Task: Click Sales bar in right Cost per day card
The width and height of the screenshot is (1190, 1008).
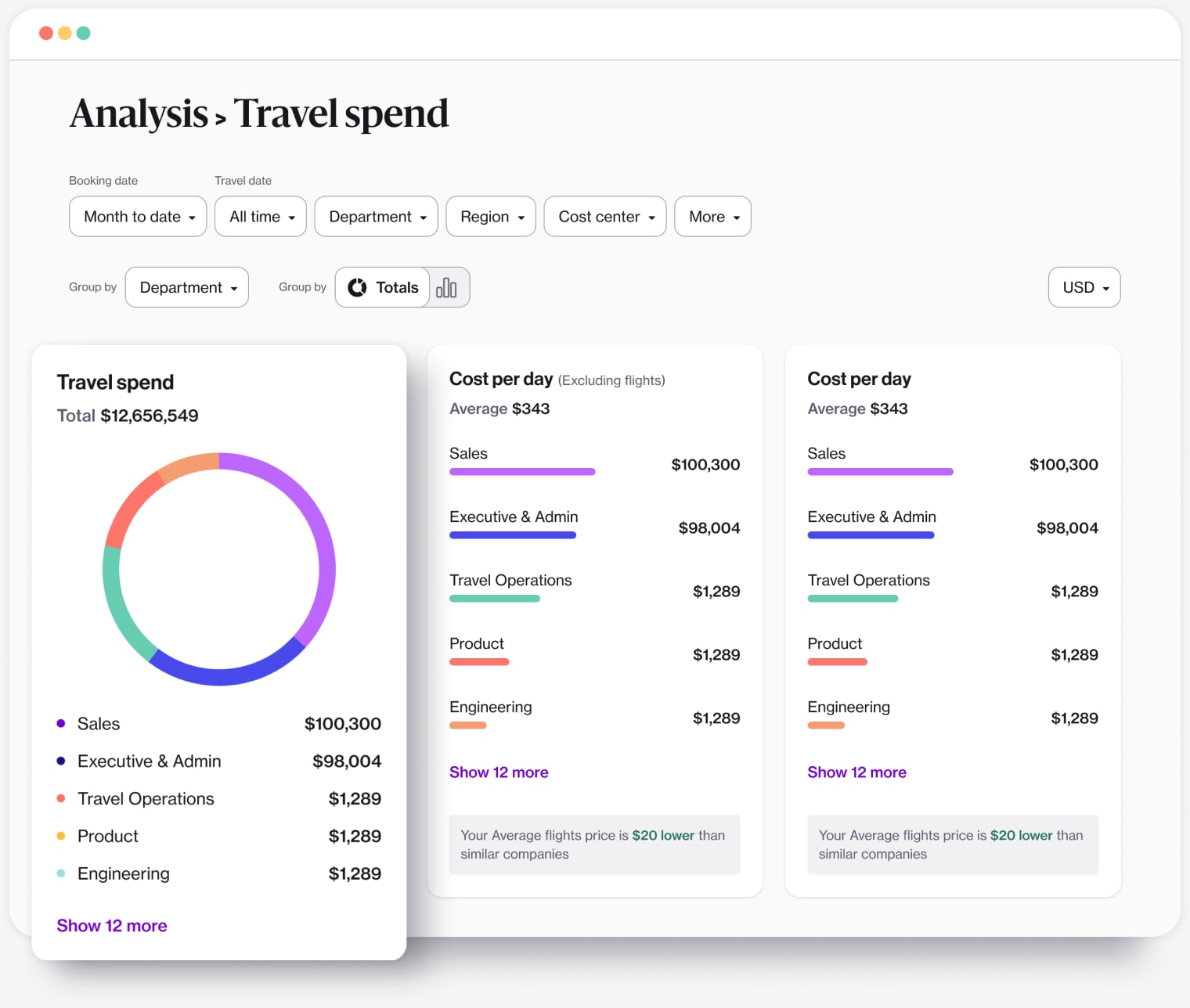Action: (881, 472)
